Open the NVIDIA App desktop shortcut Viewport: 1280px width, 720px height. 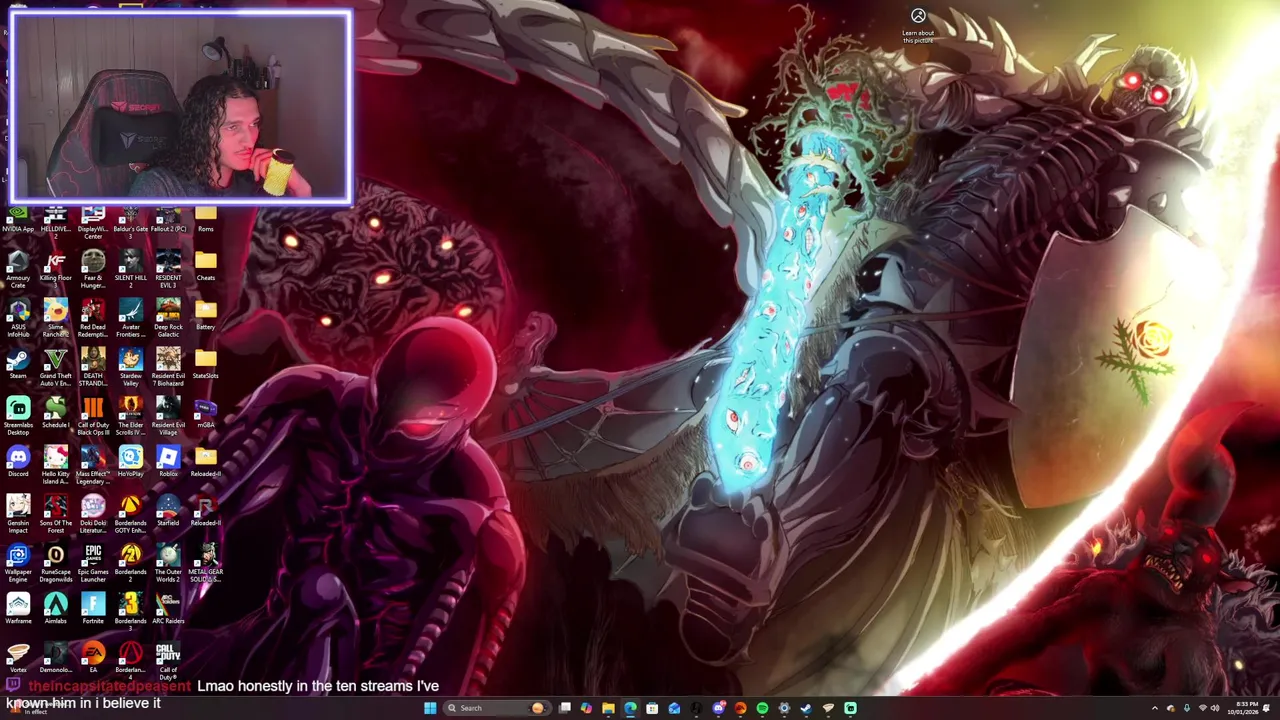18,218
